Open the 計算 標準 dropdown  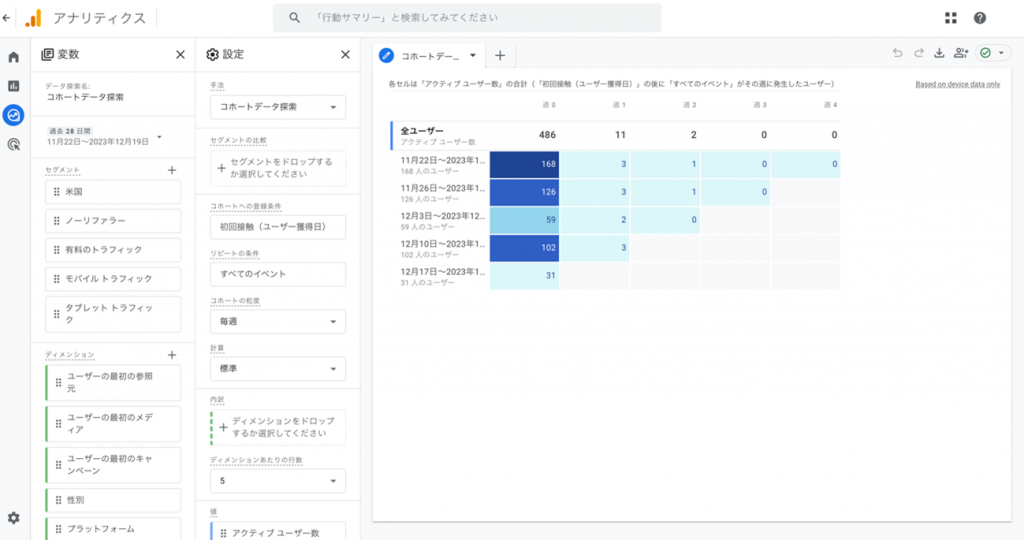coord(278,369)
